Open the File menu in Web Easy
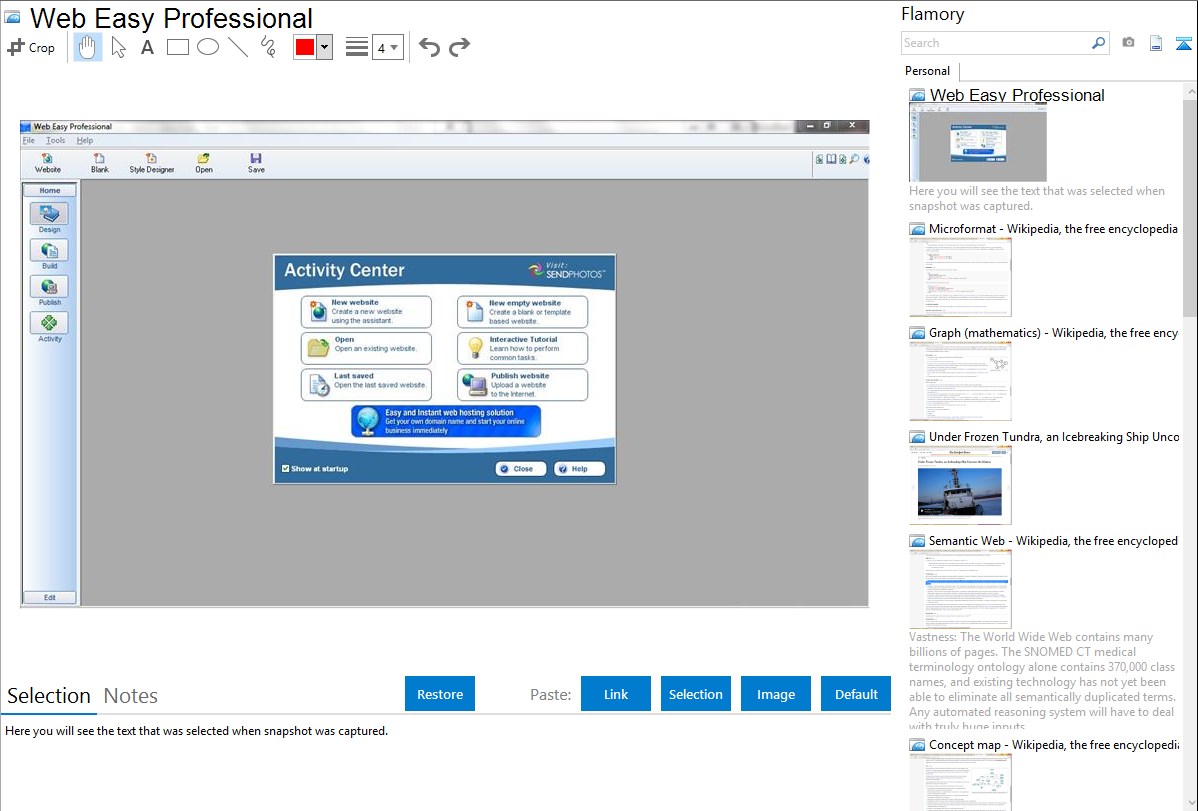 pos(28,141)
